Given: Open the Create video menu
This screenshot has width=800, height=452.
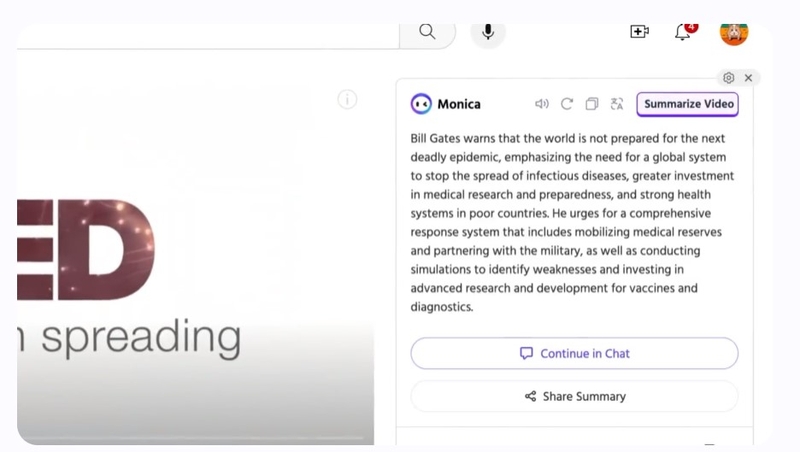Looking at the screenshot, I should pyautogui.click(x=639, y=32).
